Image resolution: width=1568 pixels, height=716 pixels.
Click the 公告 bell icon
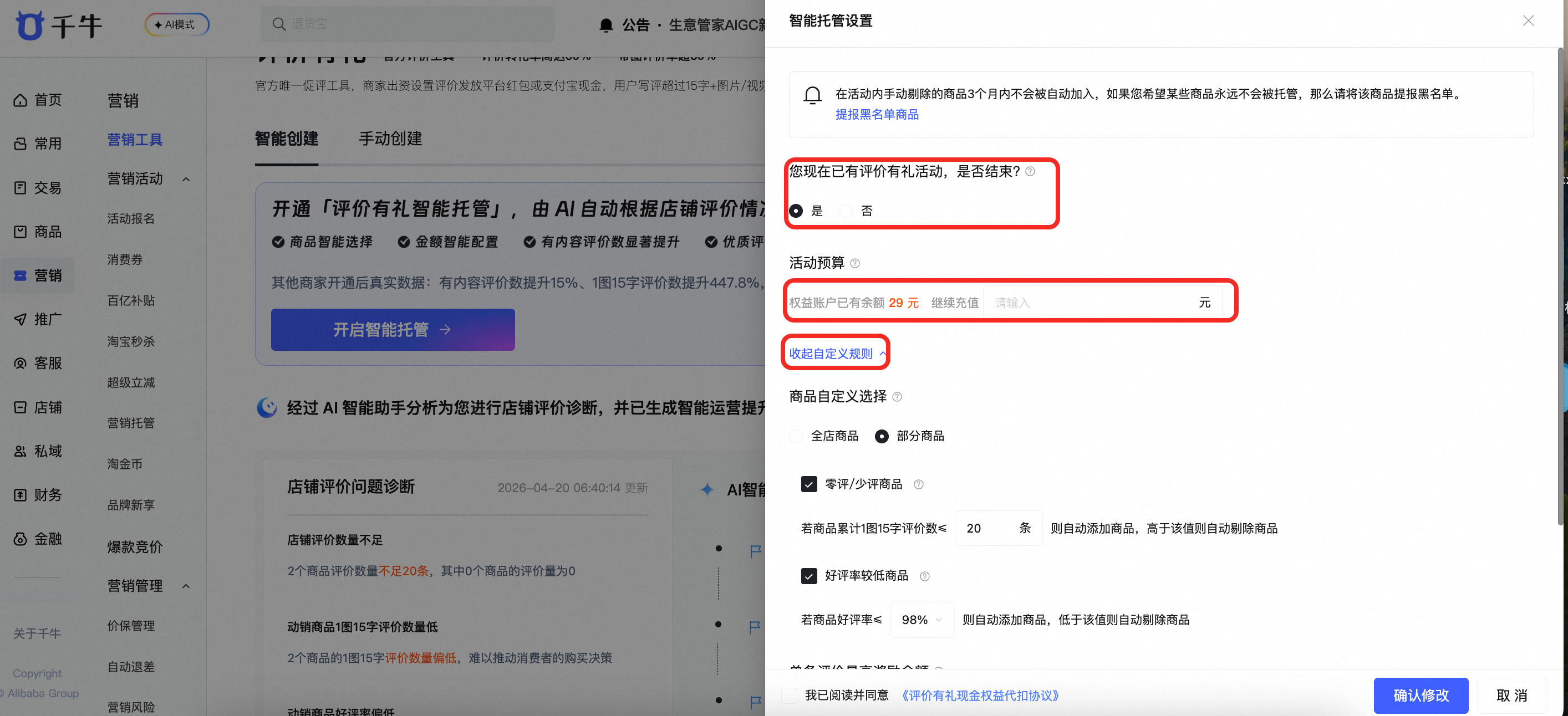tap(605, 25)
